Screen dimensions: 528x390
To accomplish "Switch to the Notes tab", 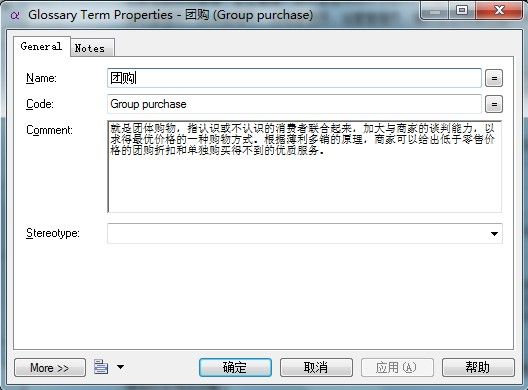I will coord(92,48).
